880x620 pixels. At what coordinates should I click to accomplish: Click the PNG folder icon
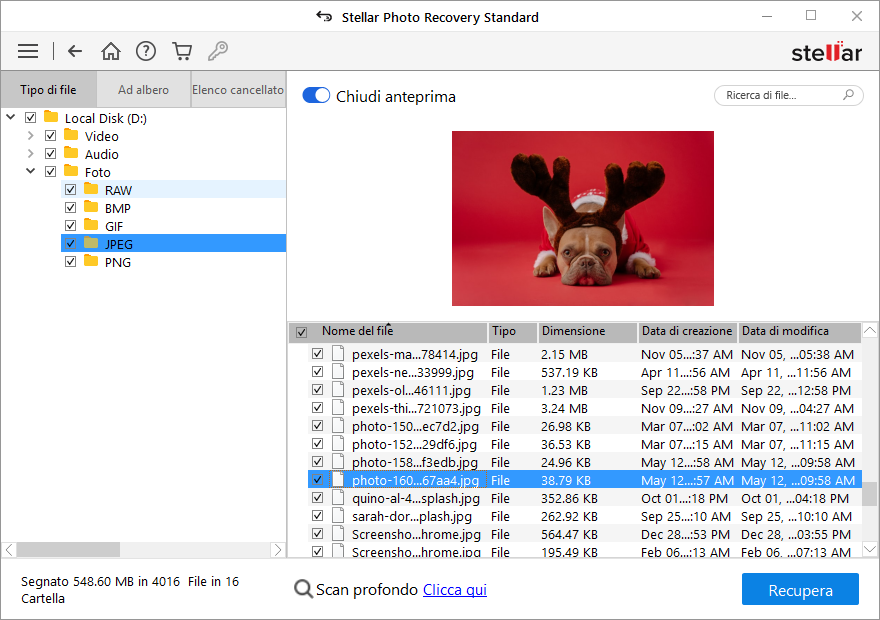pos(91,261)
